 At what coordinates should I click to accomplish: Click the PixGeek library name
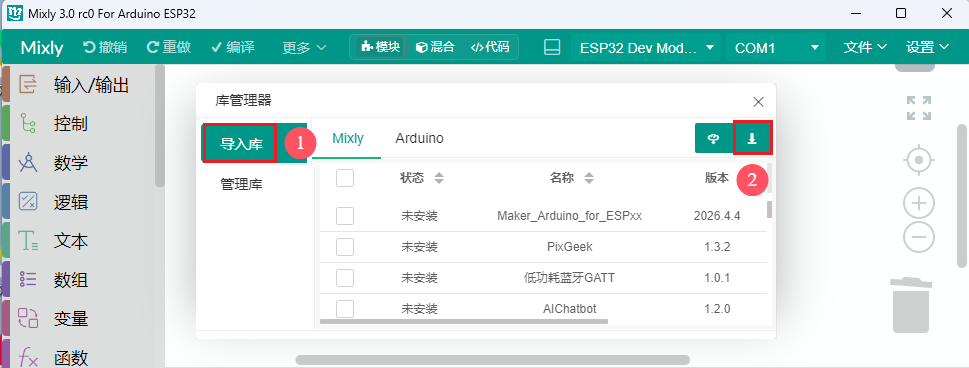(x=569, y=247)
